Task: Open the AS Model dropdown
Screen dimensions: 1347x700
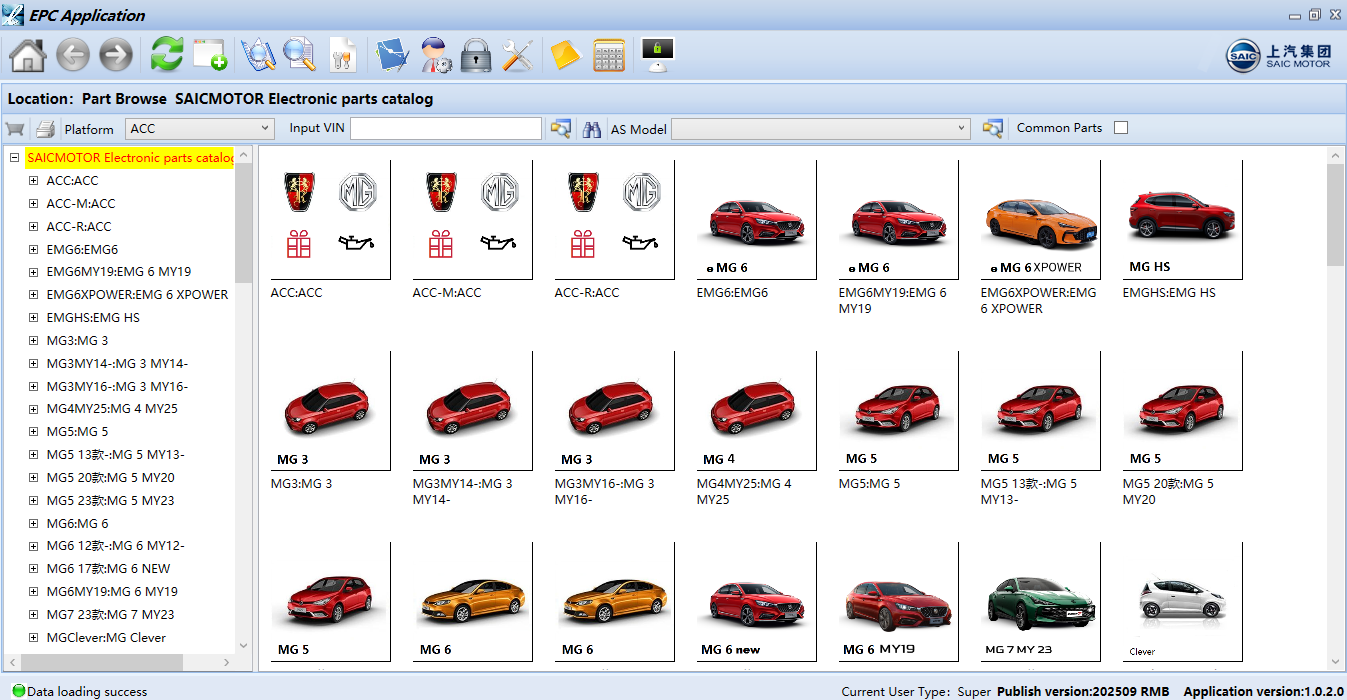Action: 821,128
